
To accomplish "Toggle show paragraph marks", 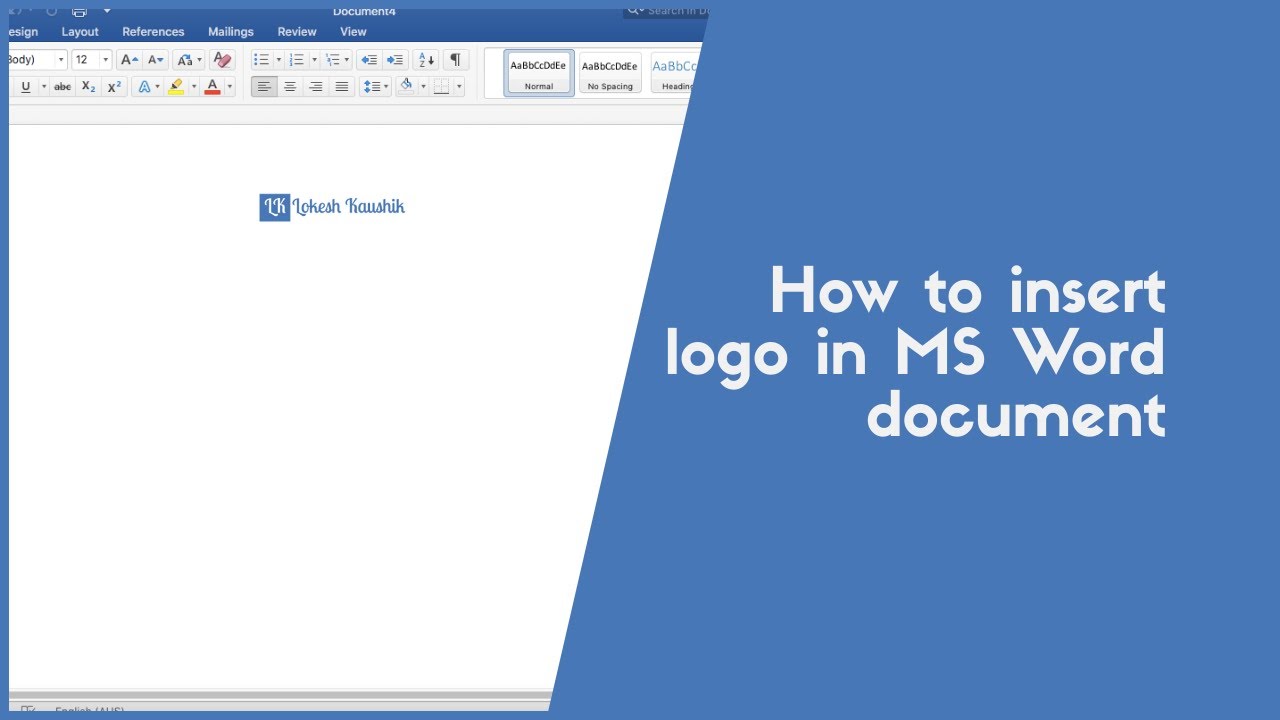I will click(455, 60).
